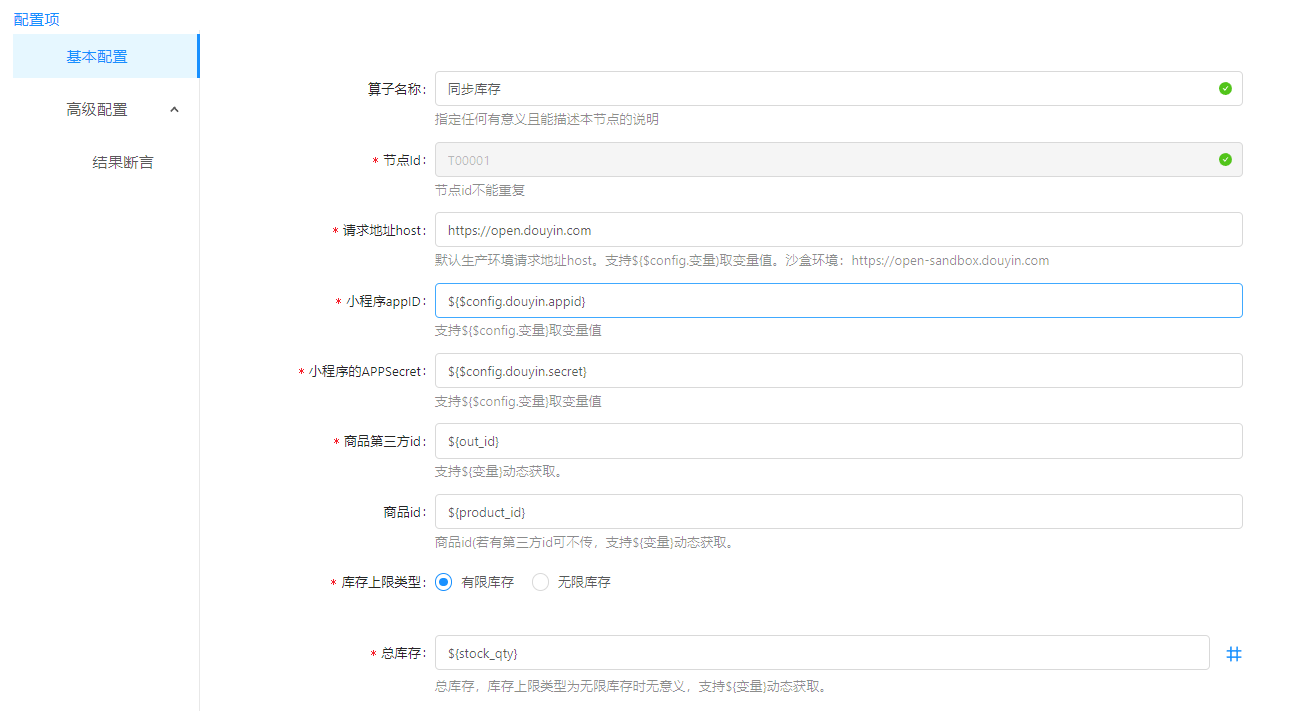The image size is (1304, 711).
Task: Focus the 请求地址host input field
Action: [x=838, y=230]
